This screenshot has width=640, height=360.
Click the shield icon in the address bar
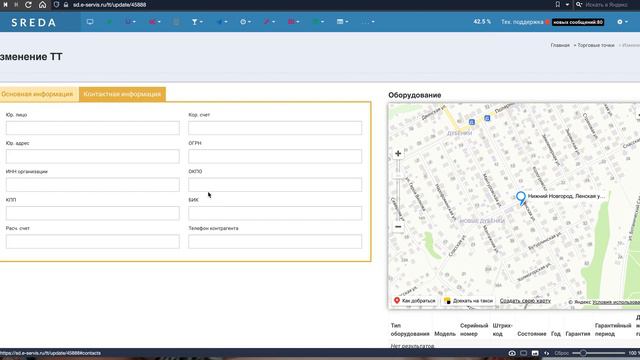pyautogui.click(x=56, y=5)
